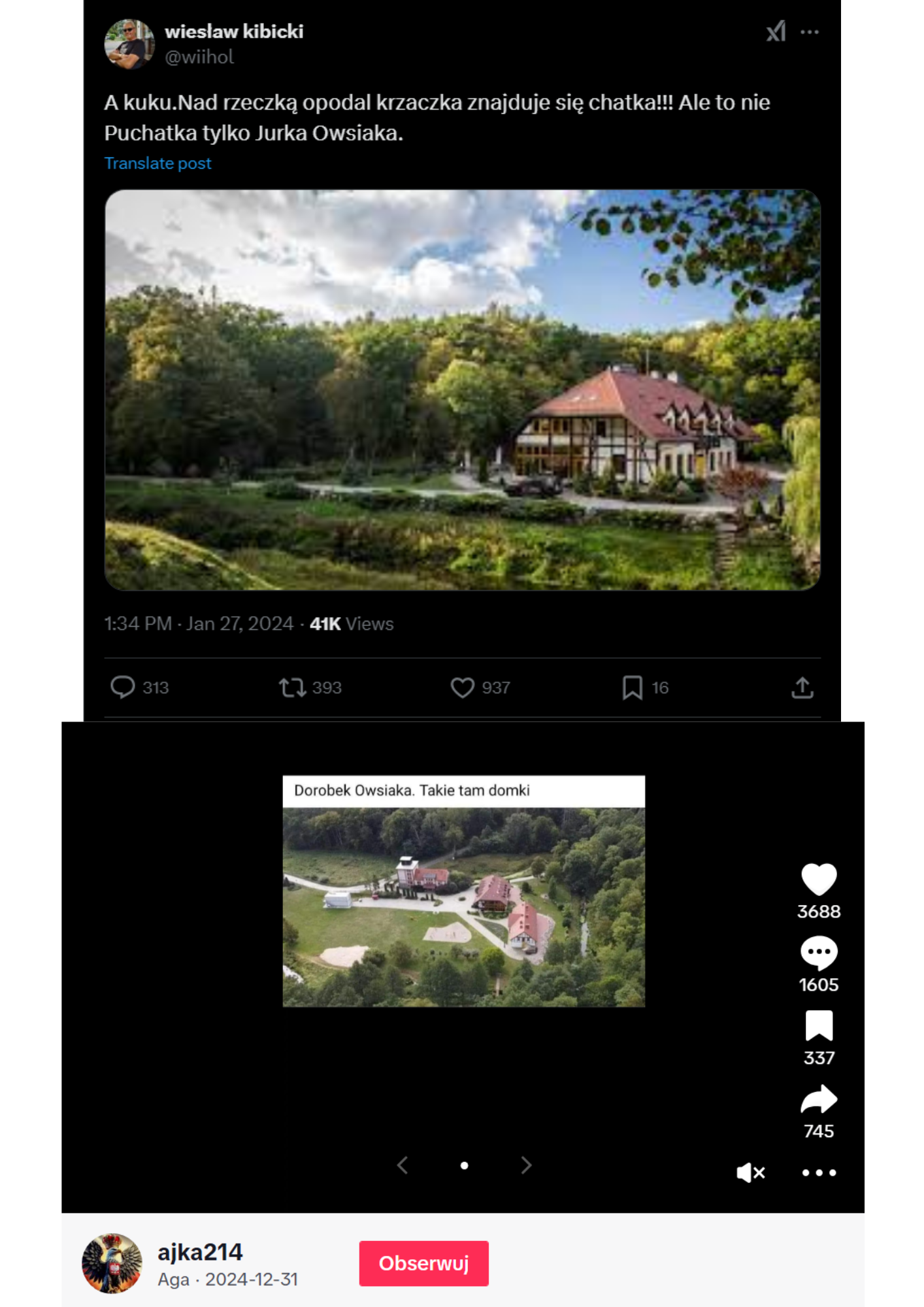Click the Obserwuj follow button

423,1263
